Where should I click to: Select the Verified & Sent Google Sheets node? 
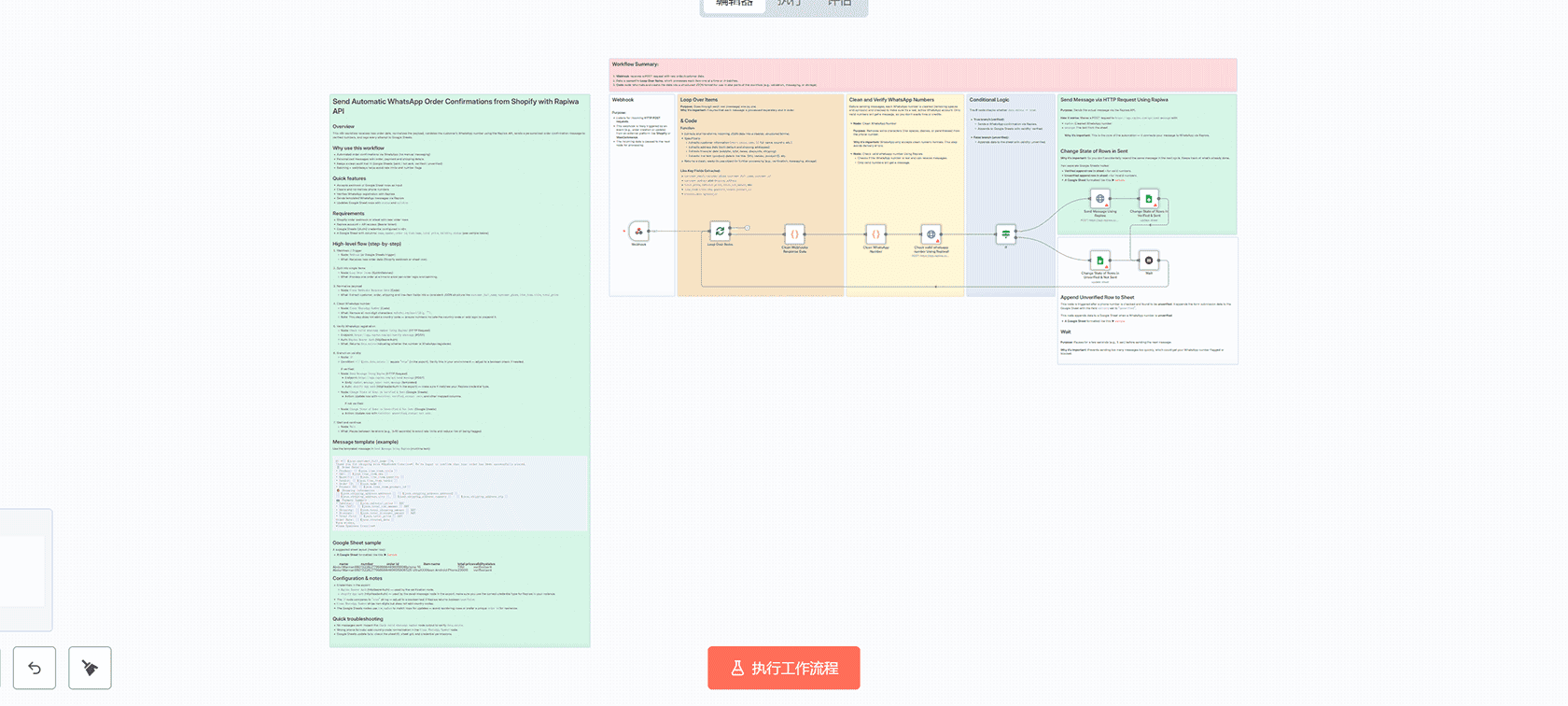pos(1149,199)
